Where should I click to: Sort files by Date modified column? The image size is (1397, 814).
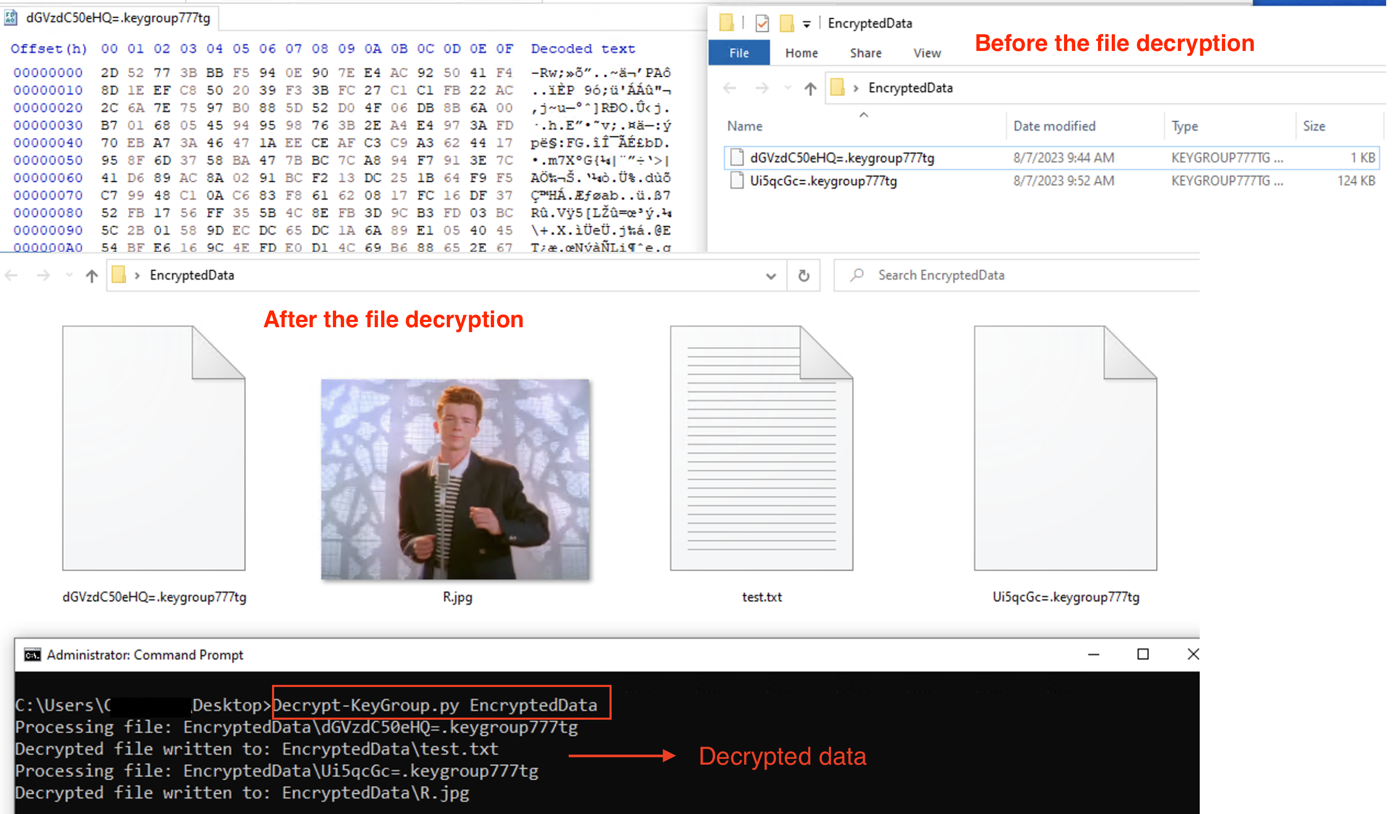tap(1054, 126)
